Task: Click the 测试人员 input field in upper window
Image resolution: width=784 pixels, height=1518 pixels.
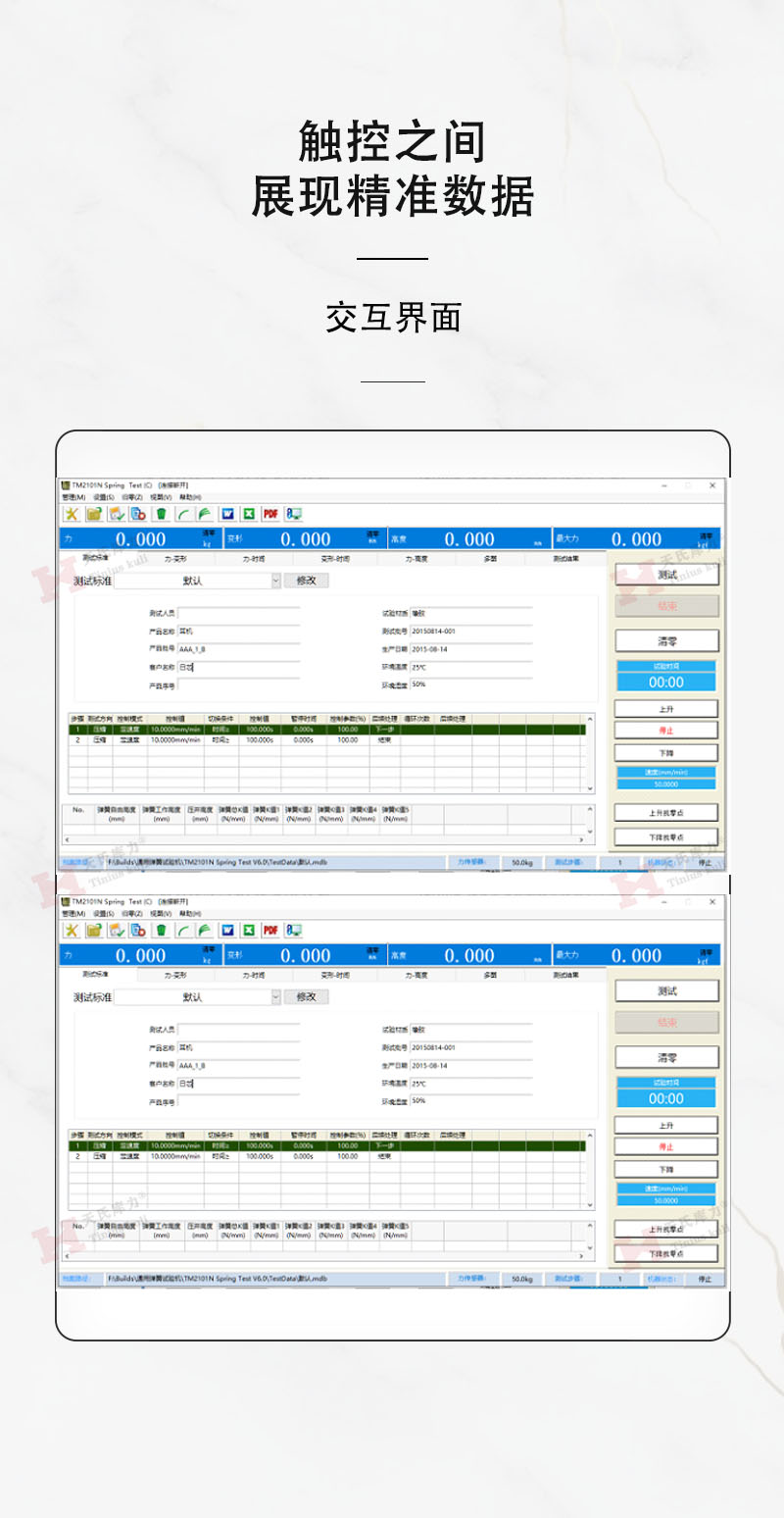Action: click(238, 613)
